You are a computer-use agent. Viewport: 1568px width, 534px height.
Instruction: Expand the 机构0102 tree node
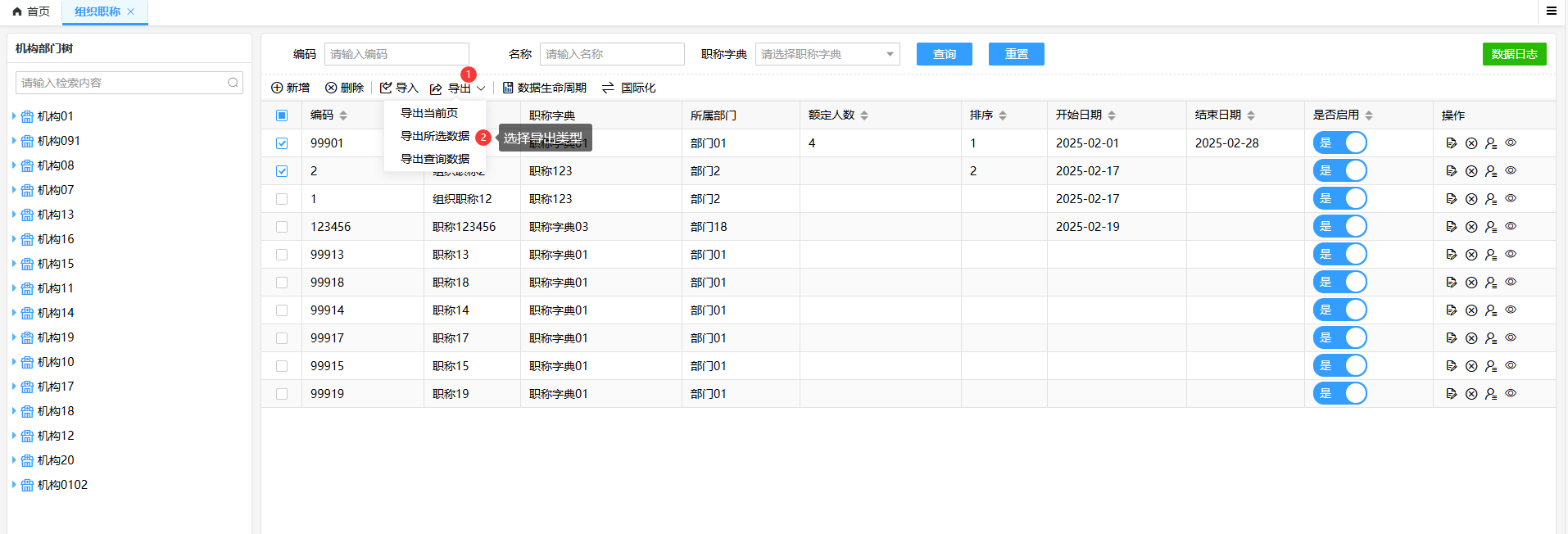pyautogui.click(x=14, y=485)
